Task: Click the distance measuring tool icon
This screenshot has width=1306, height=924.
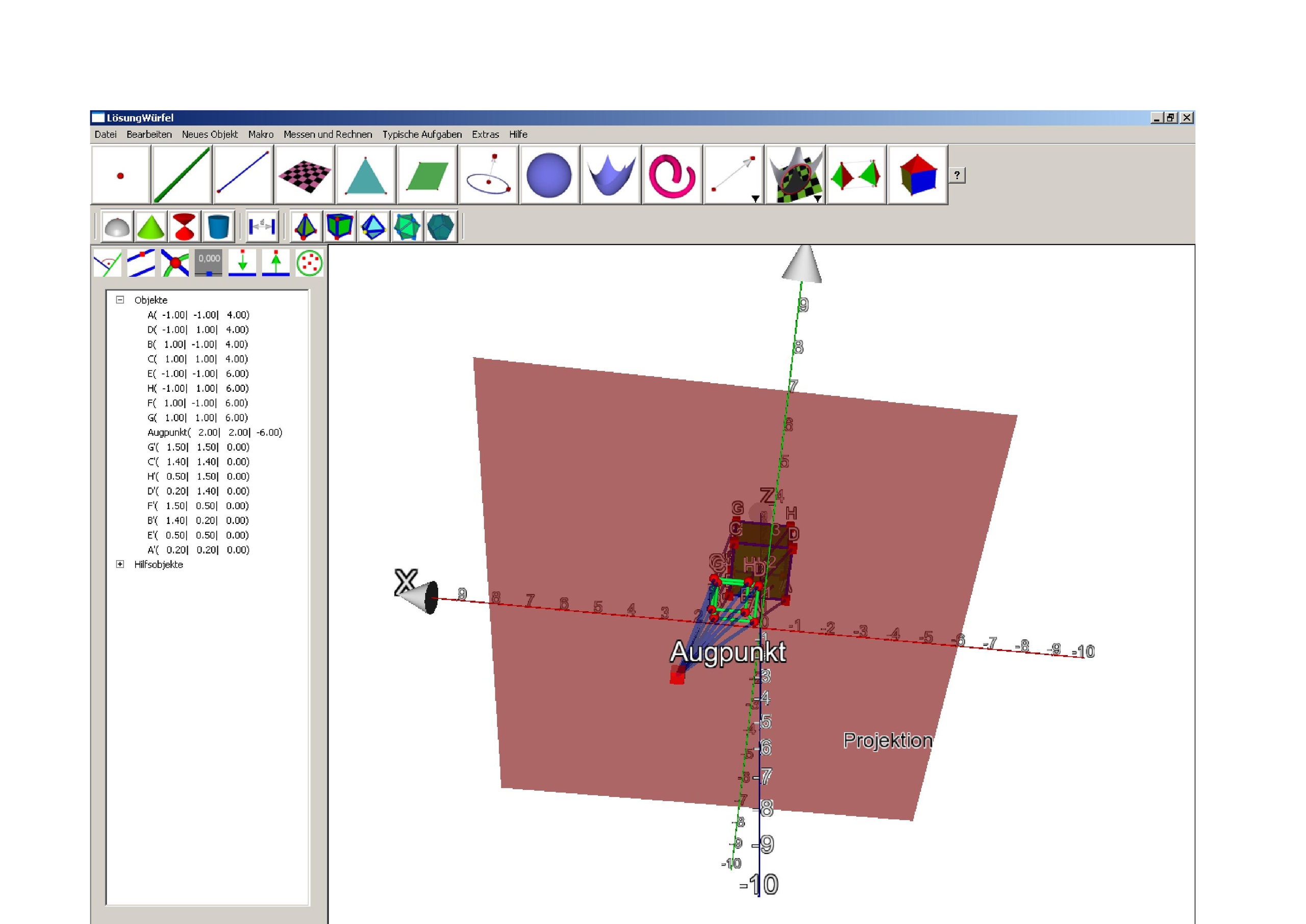Action: click(x=262, y=227)
